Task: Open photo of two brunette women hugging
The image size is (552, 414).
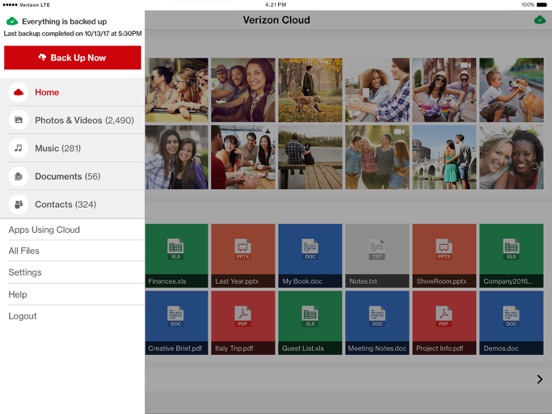Action: pyautogui.click(x=177, y=157)
